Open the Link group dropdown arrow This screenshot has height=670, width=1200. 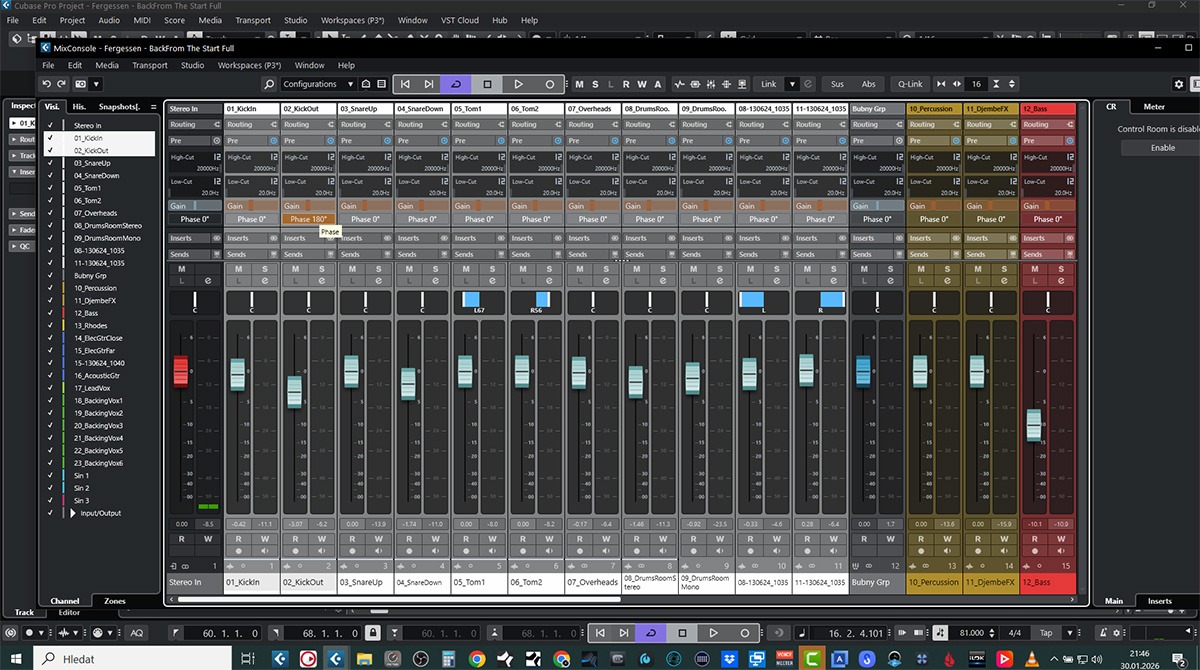pos(792,84)
